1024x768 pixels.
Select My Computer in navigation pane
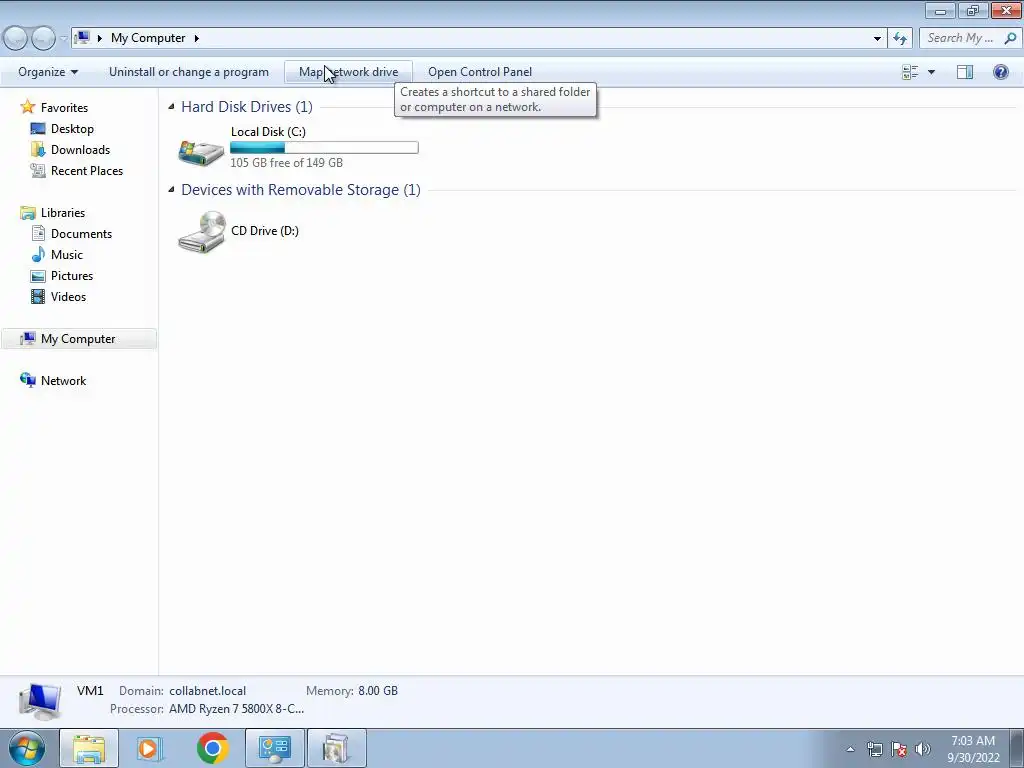point(78,338)
